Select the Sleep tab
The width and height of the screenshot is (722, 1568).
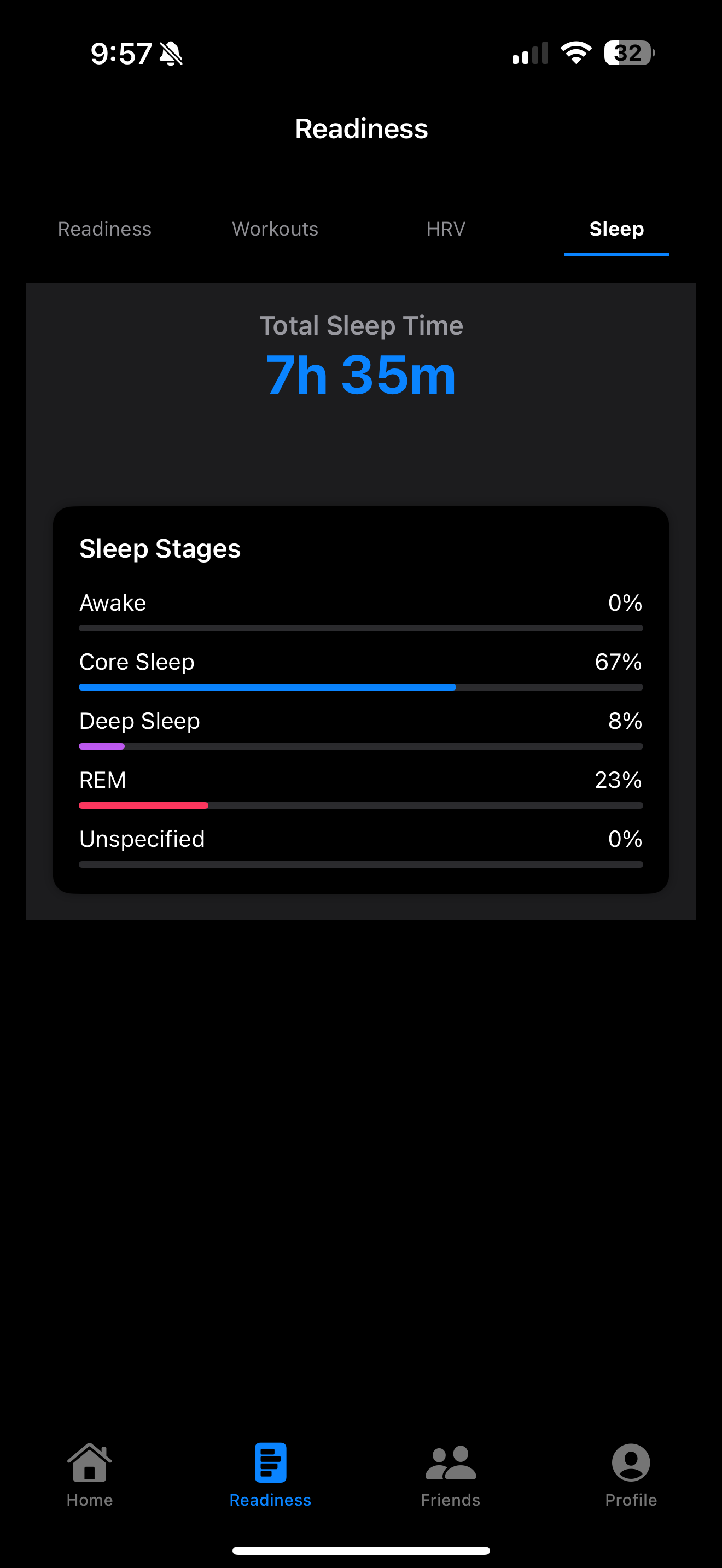tap(616, 229)
